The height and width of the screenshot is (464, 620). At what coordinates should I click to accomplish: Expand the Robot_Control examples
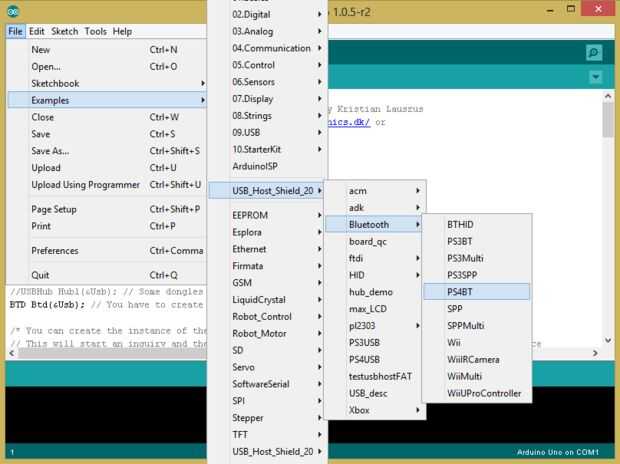coord(267,316)
